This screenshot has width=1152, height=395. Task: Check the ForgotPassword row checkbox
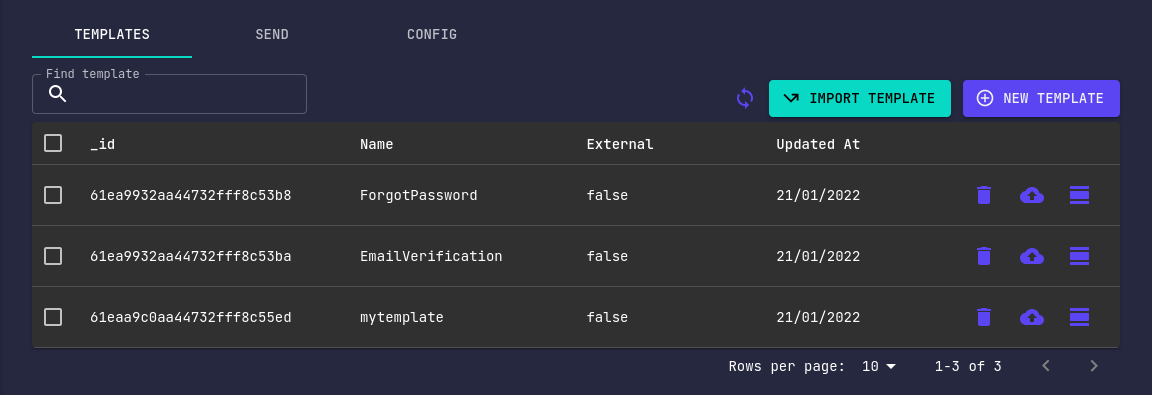point(53,195)
